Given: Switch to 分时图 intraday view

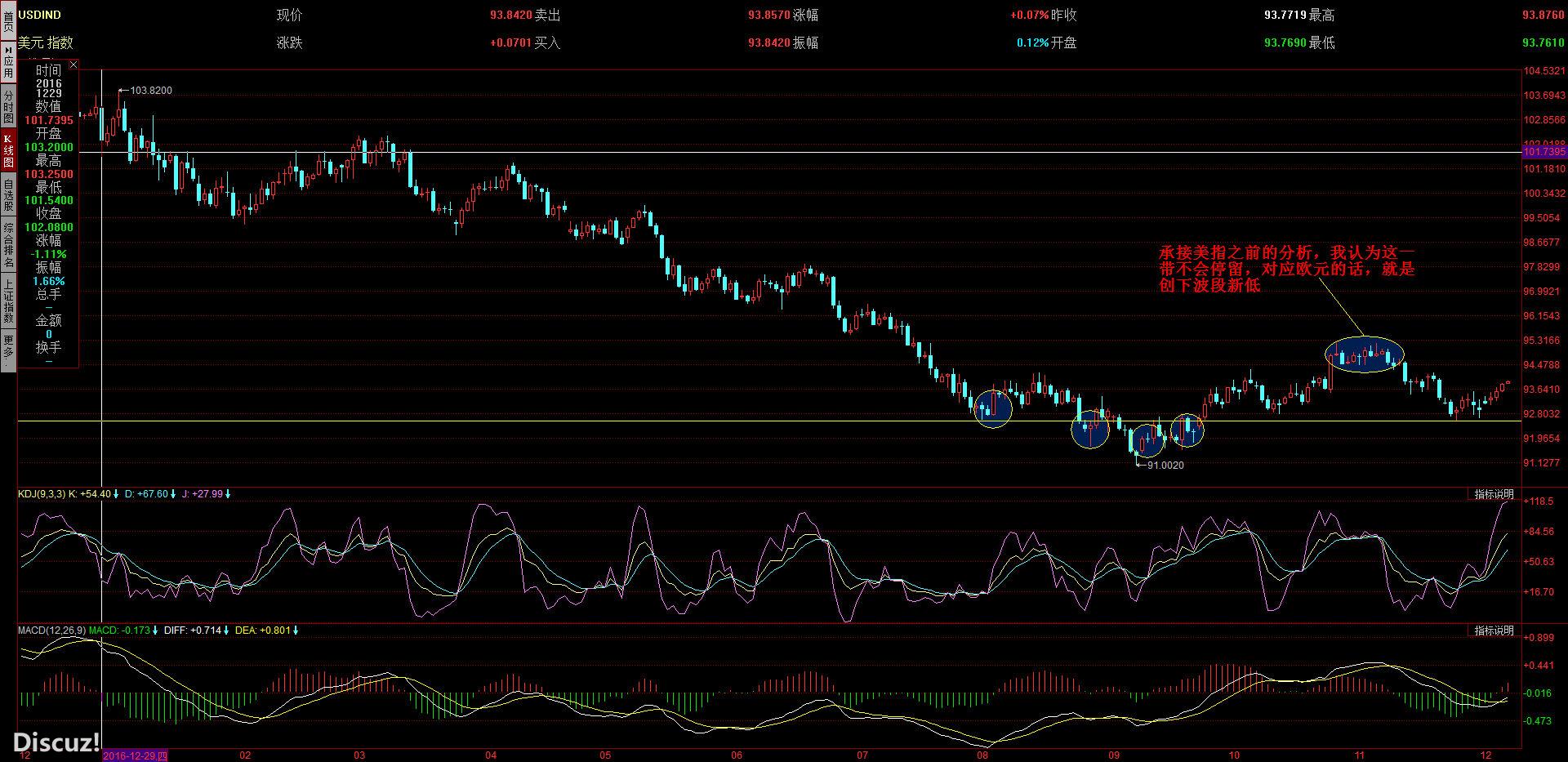Looking at the screenshot, I should pos(8,106).
